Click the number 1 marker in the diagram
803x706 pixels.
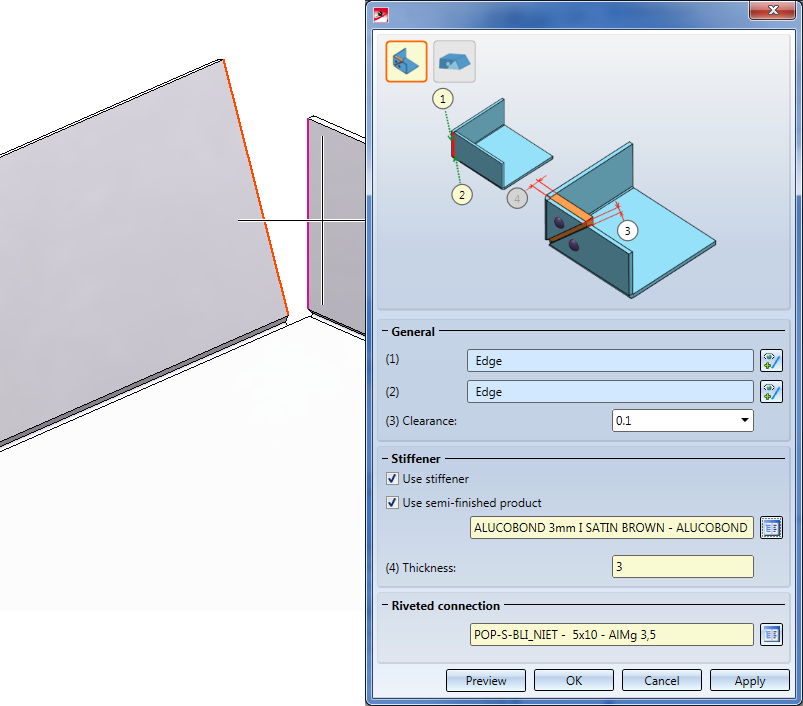click(x=442, y=99)
